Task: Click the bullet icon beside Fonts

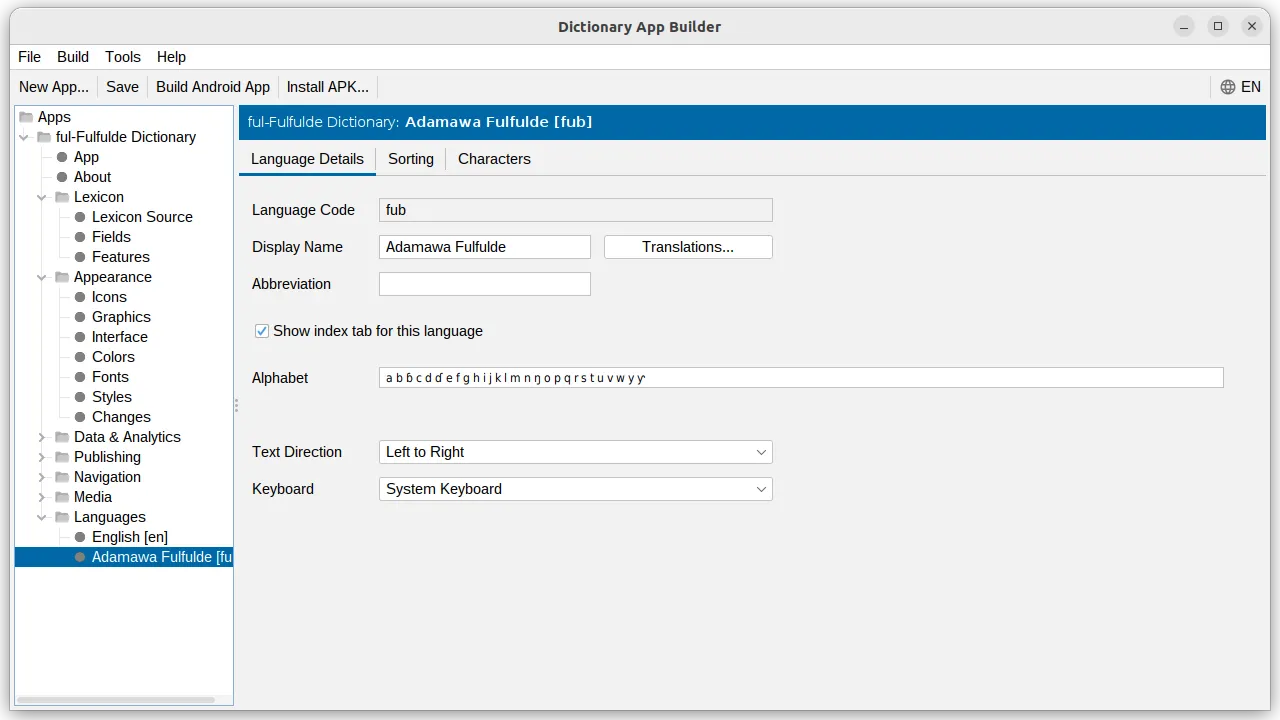Action: click(80, 377)
